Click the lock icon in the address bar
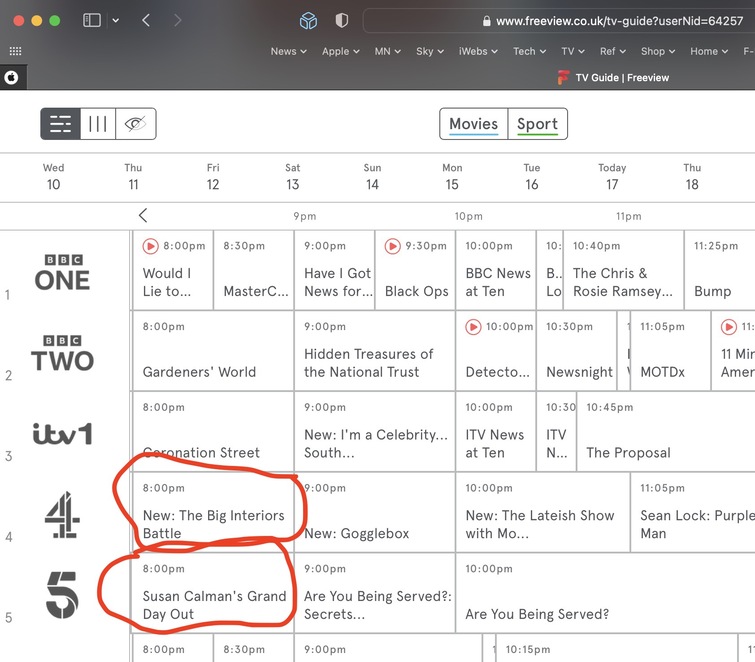The image size is (755, 662). point(486,21)
